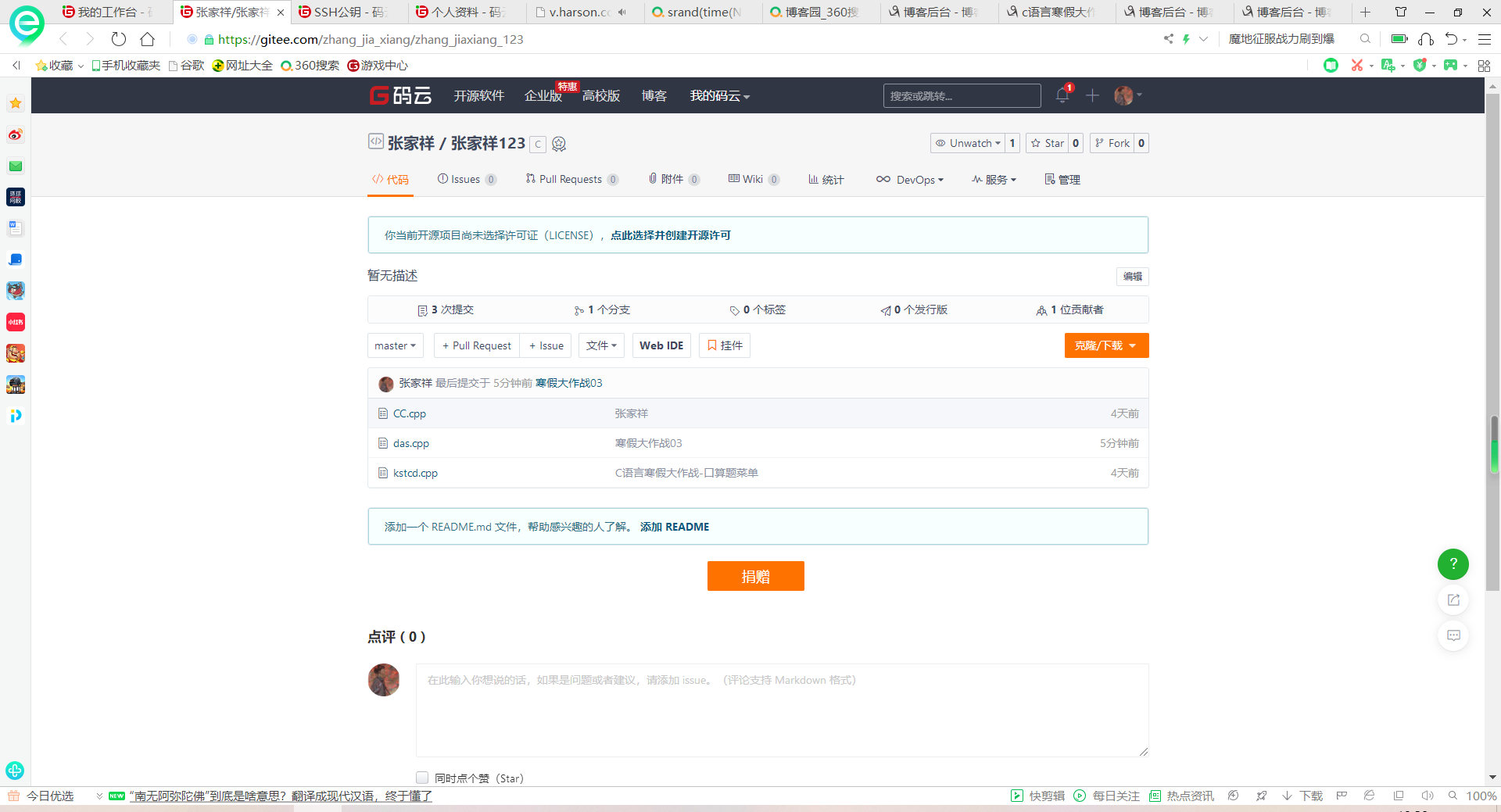Click the Web IDE button

pyautogui.click(x=661, y=345)
